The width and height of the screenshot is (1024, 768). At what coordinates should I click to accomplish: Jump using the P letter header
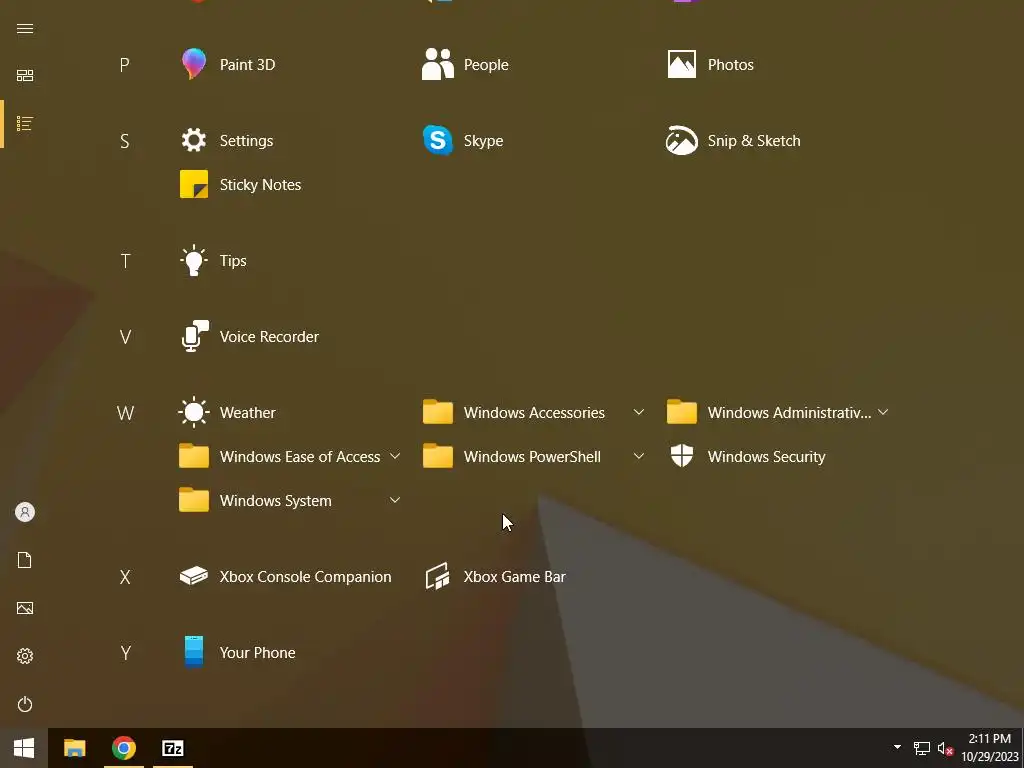pos(124,65)
